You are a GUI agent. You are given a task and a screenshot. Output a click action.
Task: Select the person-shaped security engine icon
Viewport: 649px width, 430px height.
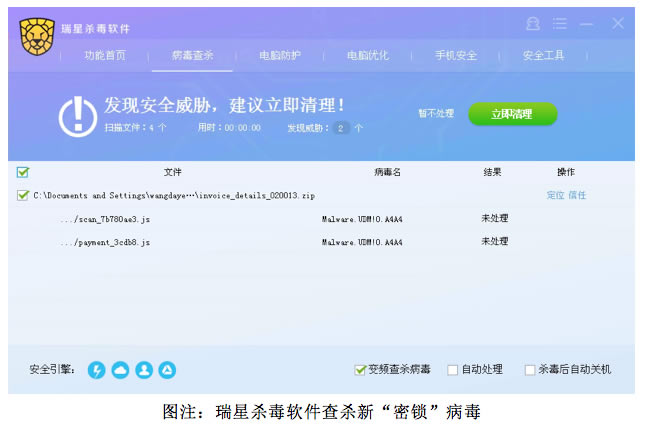click(144, 370)
